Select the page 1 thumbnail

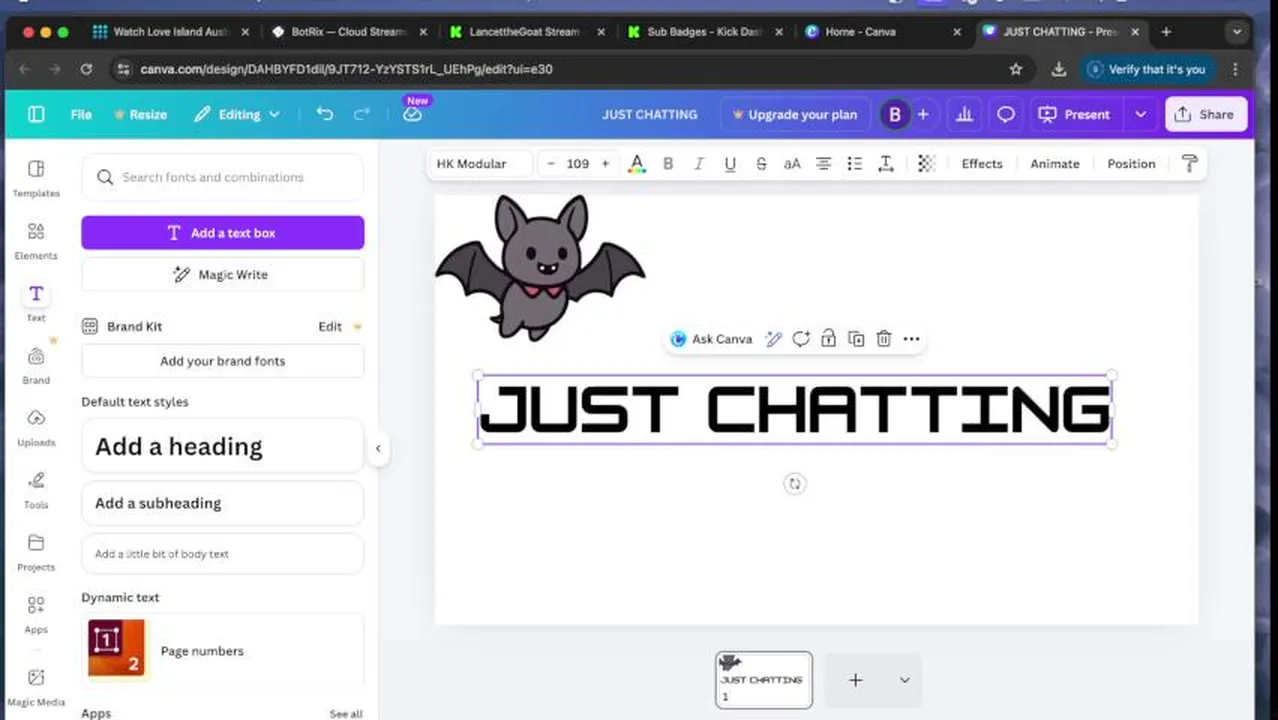tap(764, 680)
